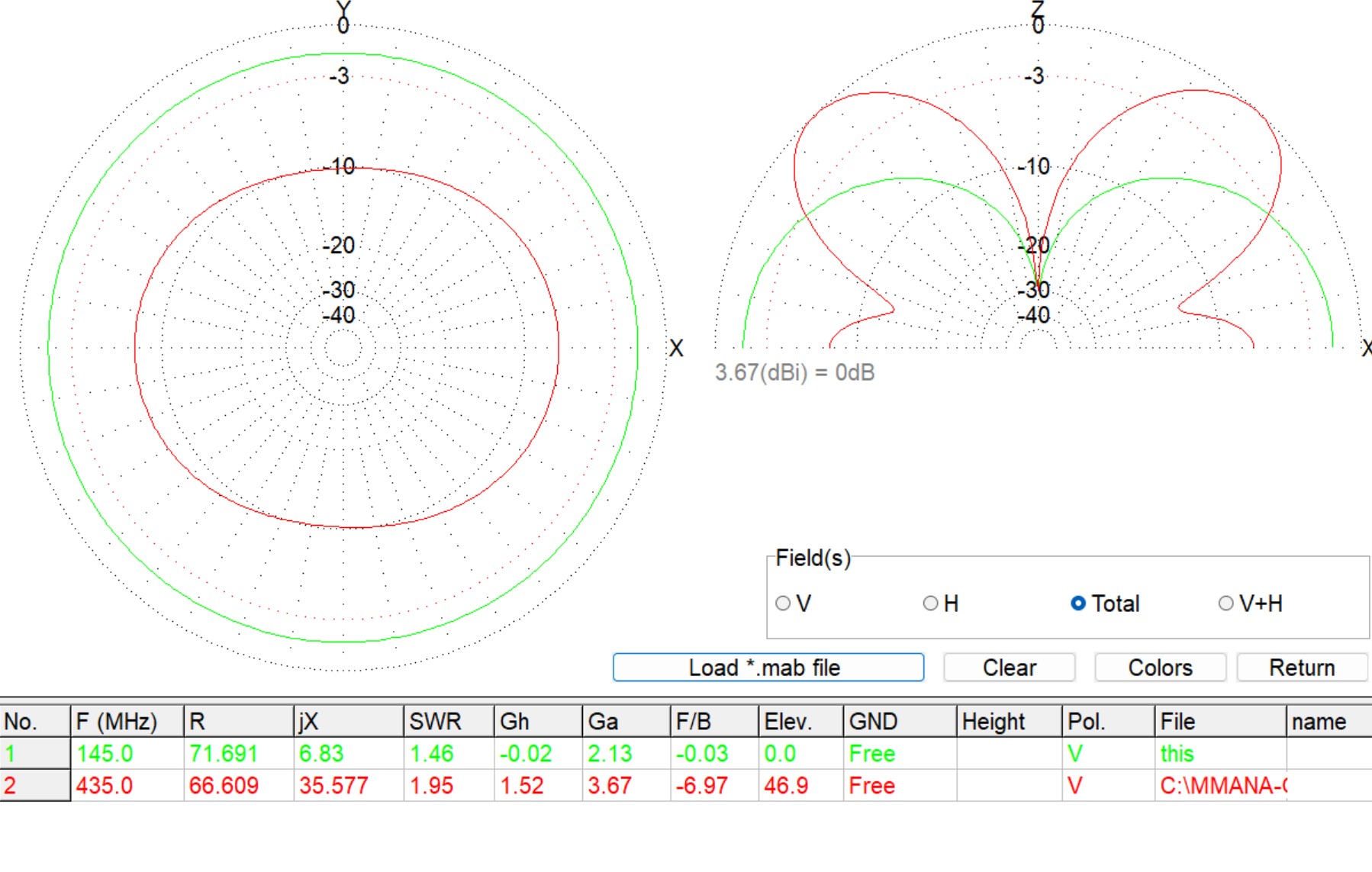
Task: Open the Colors button
Action: click(1160, 668)
